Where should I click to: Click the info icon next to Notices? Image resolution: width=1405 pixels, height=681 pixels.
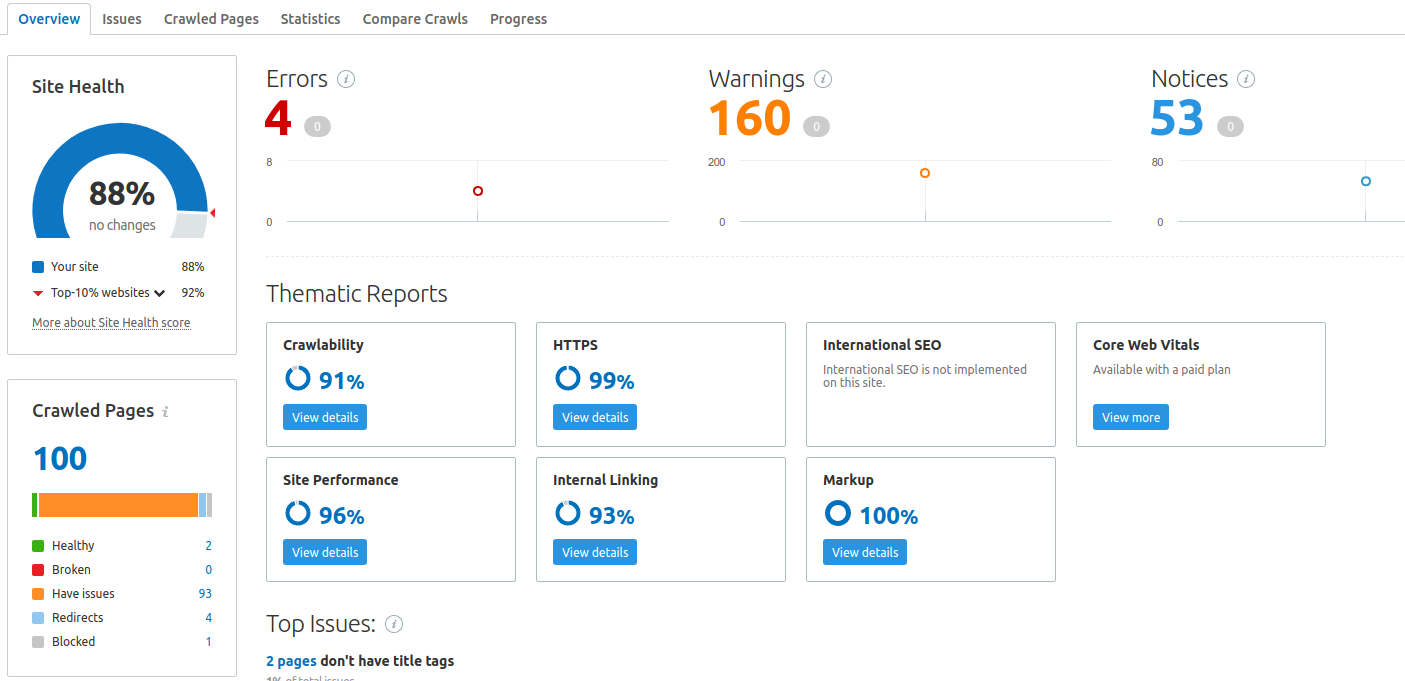pos(1246,79)
